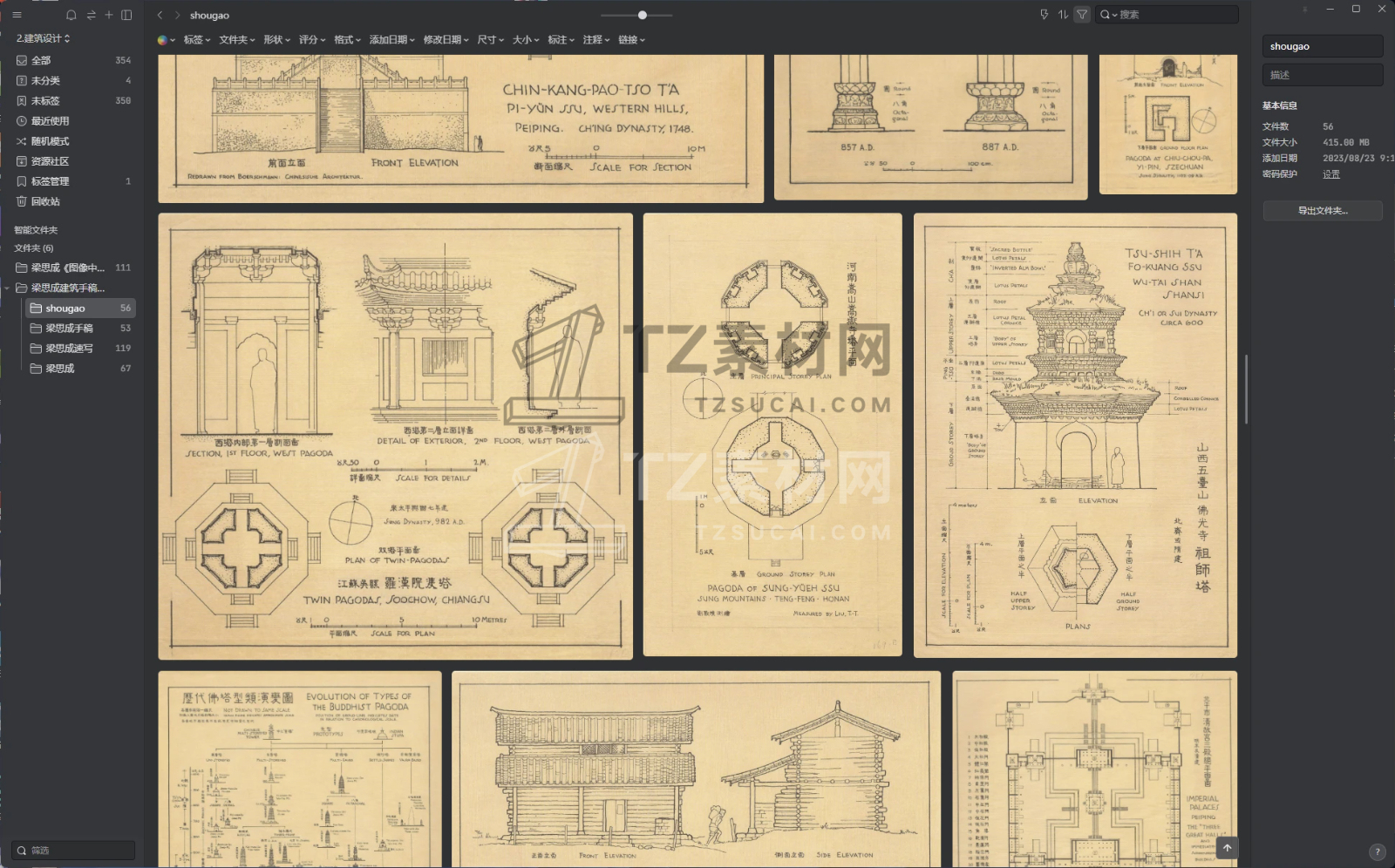Click the pin window icon
Screen dimensions: 1395x868
(1304, 9)
